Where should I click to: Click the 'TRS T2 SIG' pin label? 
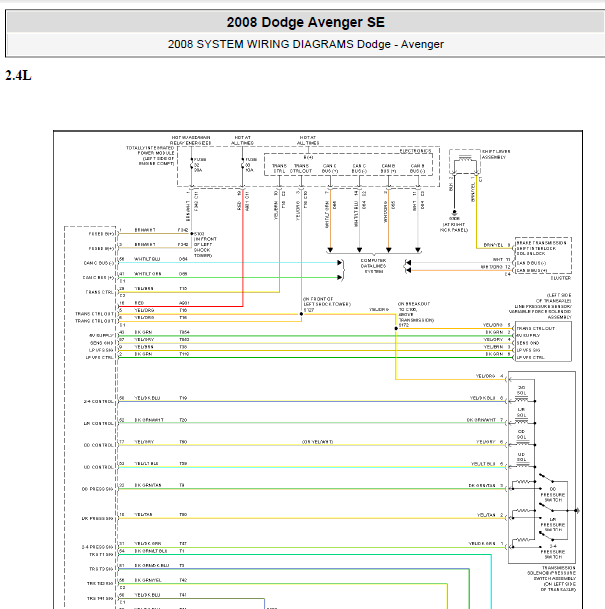(x=101, y=569)
